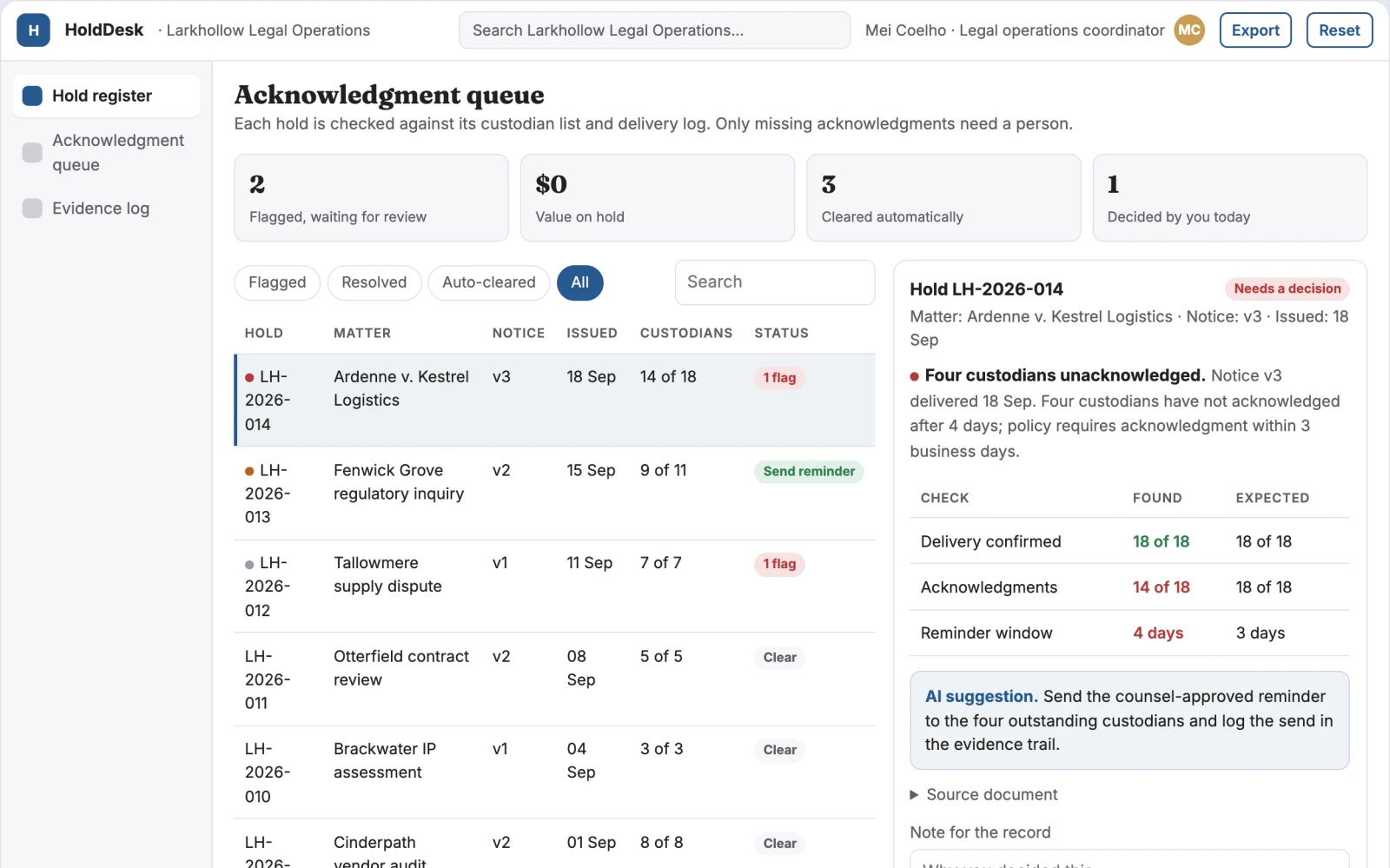
Task: Open Evidence log in the sidebar
Action: coord(106,209)
